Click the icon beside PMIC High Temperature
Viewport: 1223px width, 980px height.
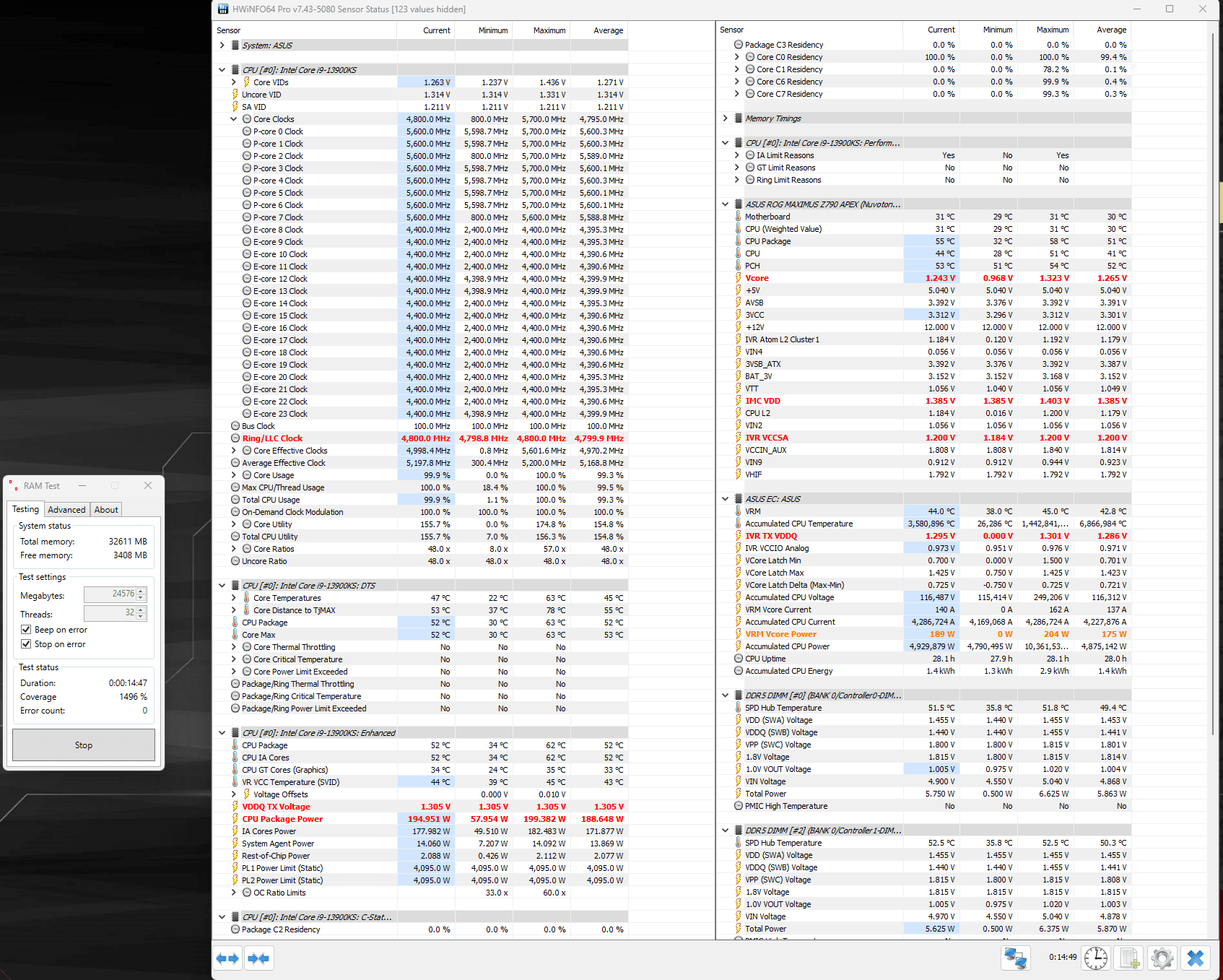738,806
